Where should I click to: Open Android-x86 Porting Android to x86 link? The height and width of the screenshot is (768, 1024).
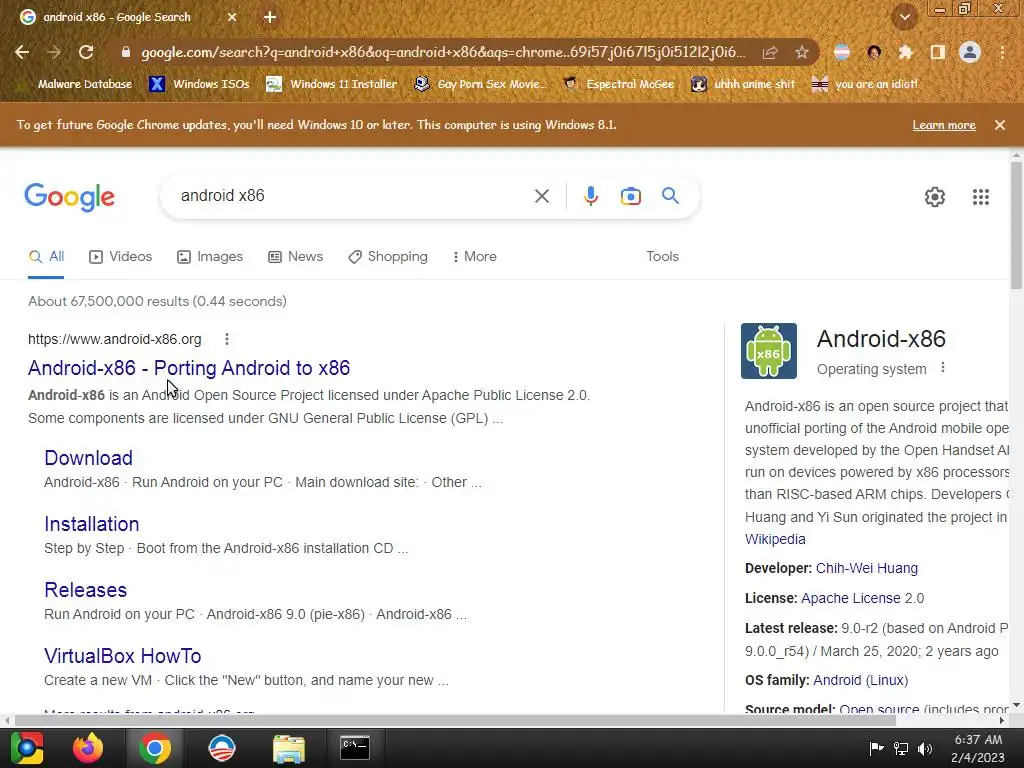click(189, 368)
